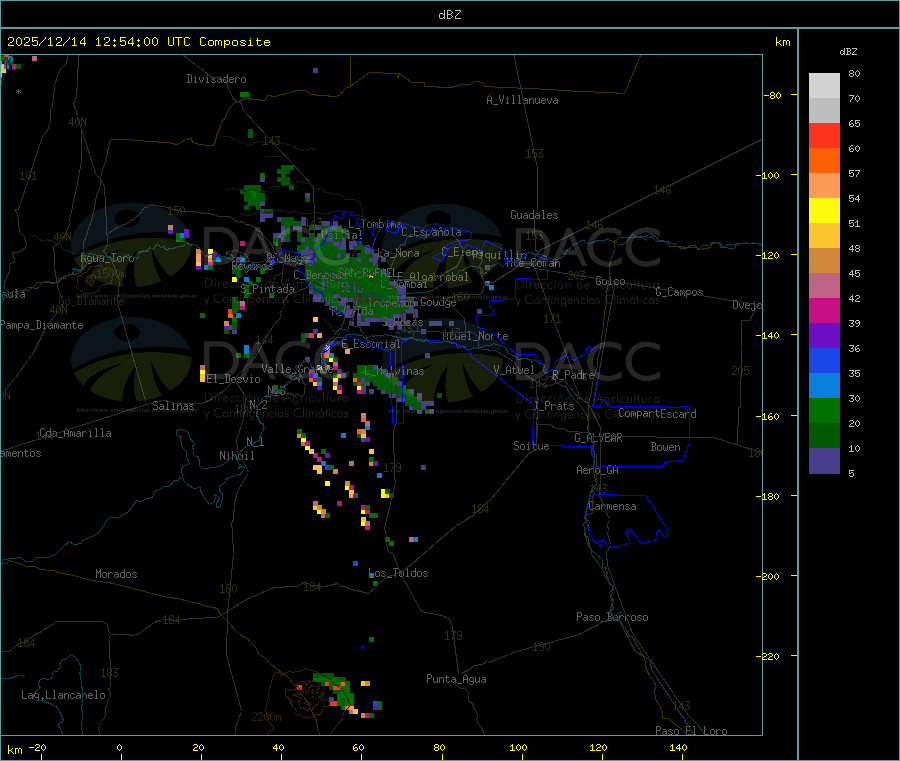The image size is (900, 761).
Task: Click the 80 dBZ light gray legend swatch
Action: [824, 86]
